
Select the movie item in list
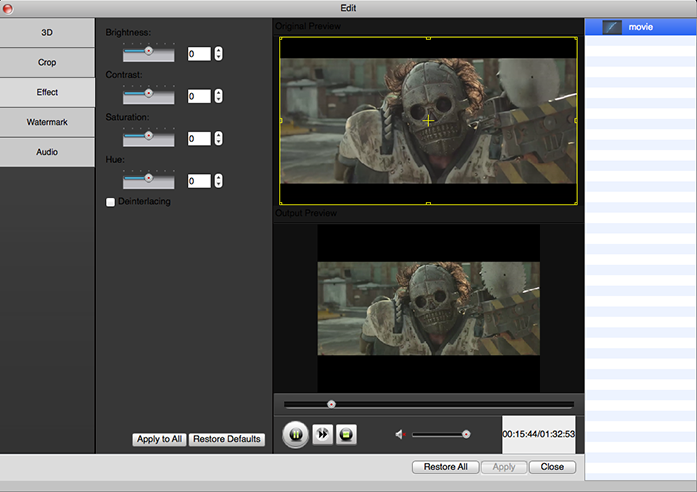click(x=641, y=27)
